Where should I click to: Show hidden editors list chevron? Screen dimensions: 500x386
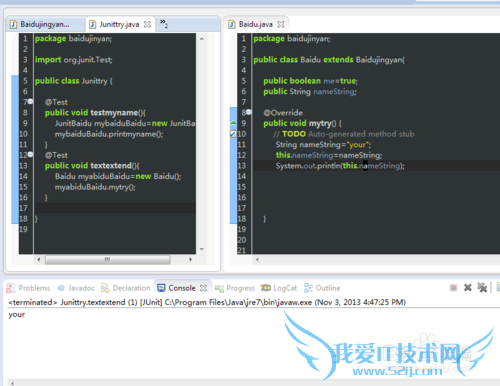(164, 24)
